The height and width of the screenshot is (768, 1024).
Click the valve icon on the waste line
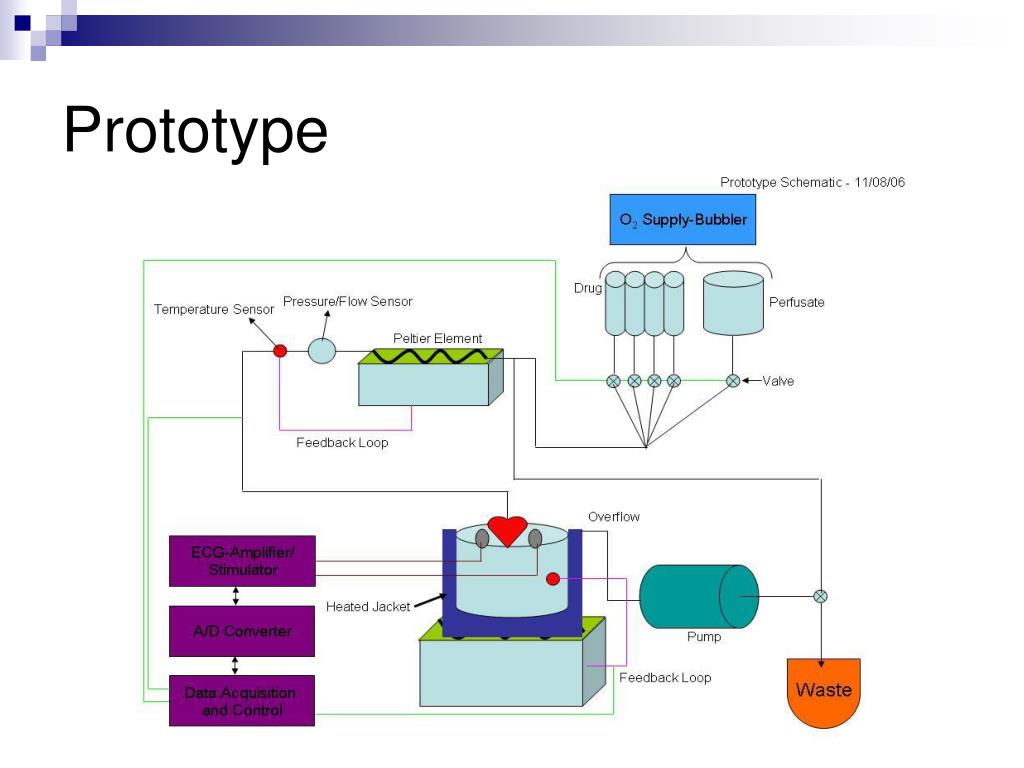(820, 596)
